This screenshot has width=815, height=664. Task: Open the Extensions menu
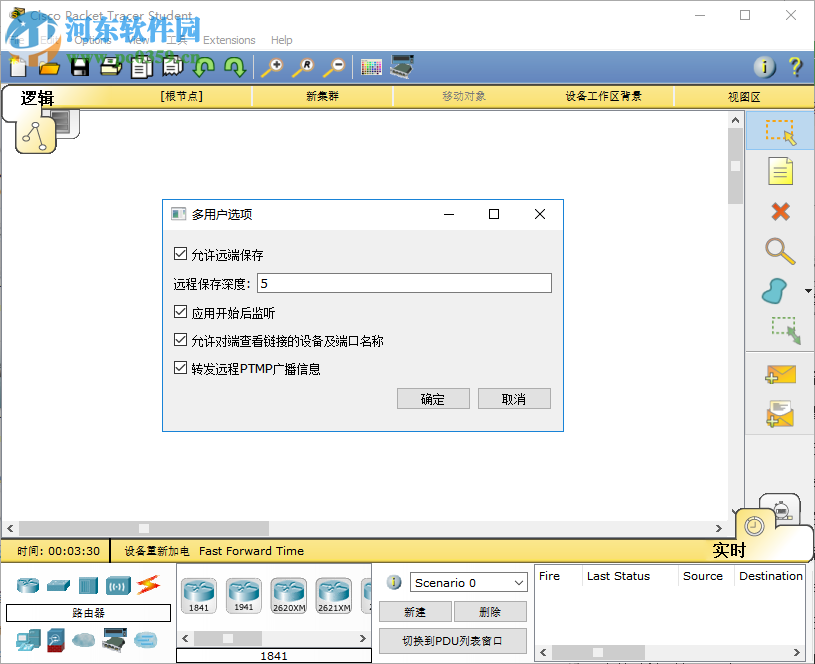229,40
